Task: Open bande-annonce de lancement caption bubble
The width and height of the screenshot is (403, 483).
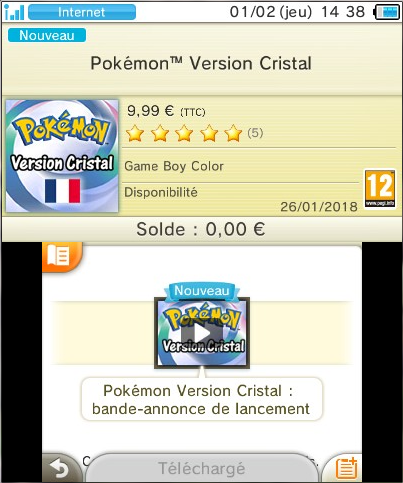Action: (x=202, y=399)
